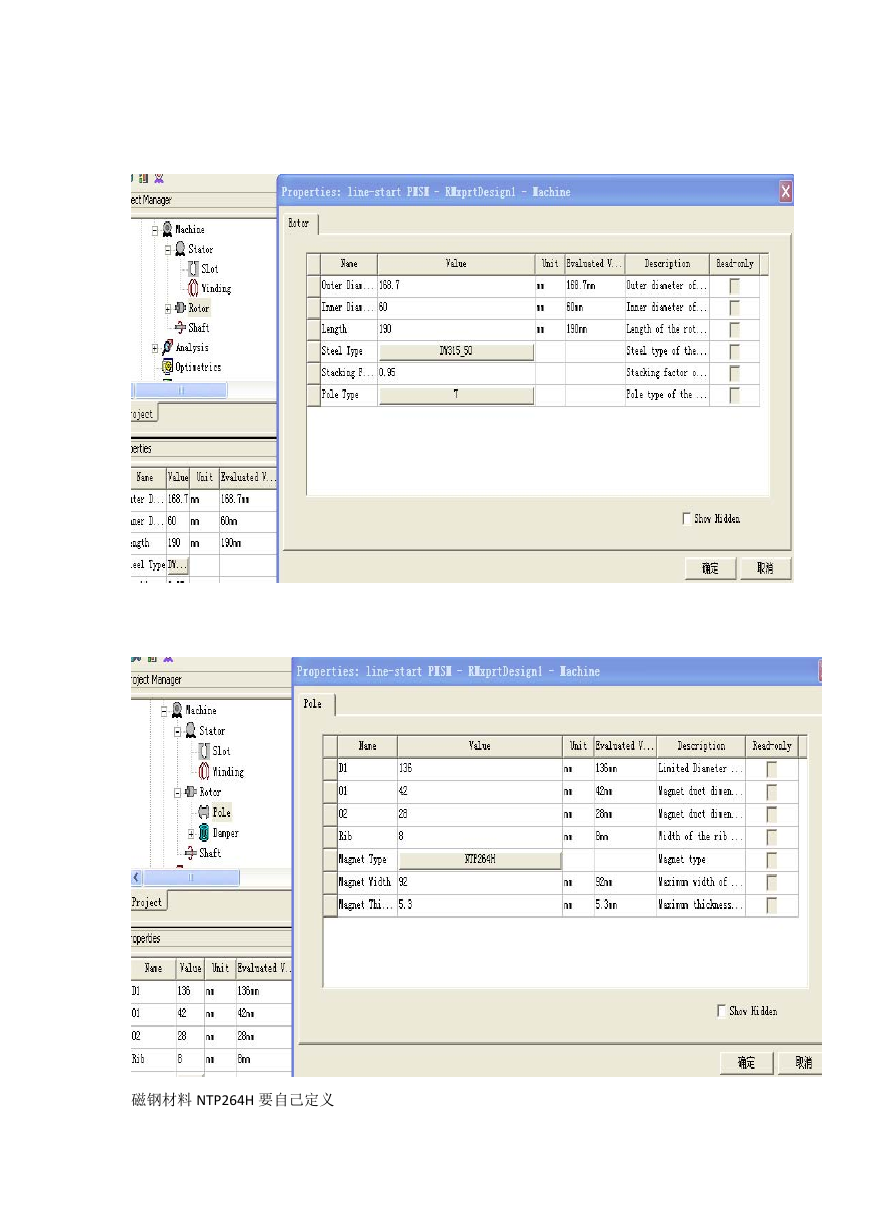Open the Pole Type selector showing 7
Image resolution: width=869 pixels, height=1228 pixels.
(456, 395)
